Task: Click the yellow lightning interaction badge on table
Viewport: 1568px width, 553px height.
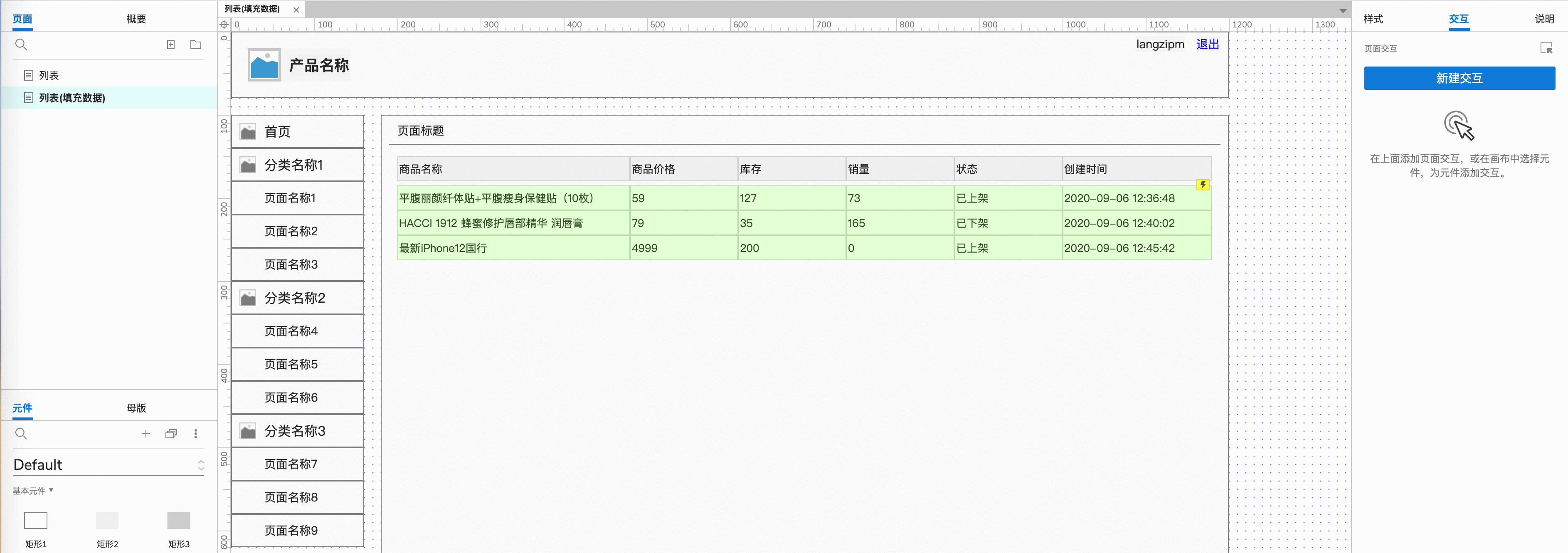Action: [x=1202, y=185]
